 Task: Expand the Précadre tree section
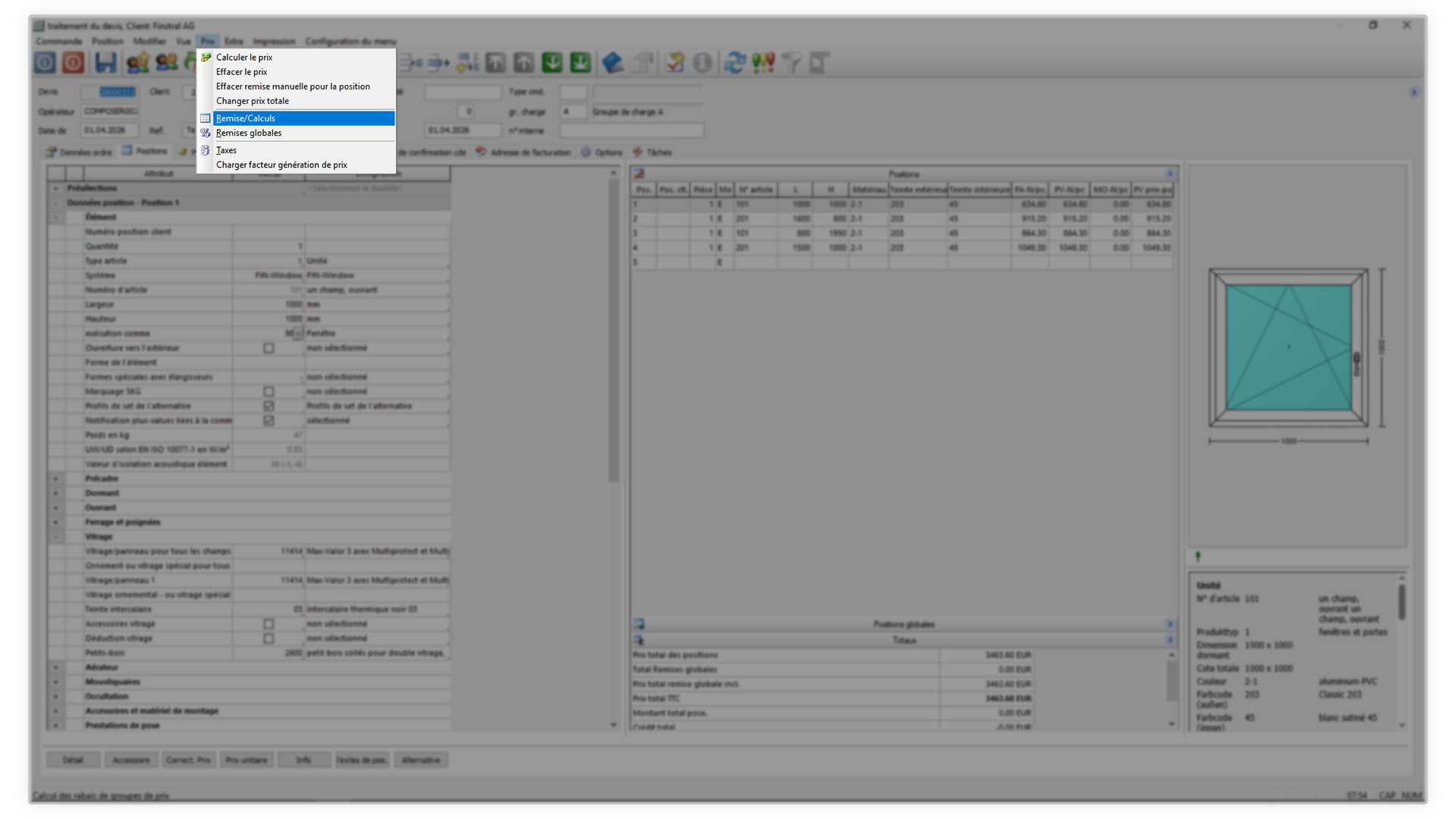pyautogui.click(x=55, y=479)
